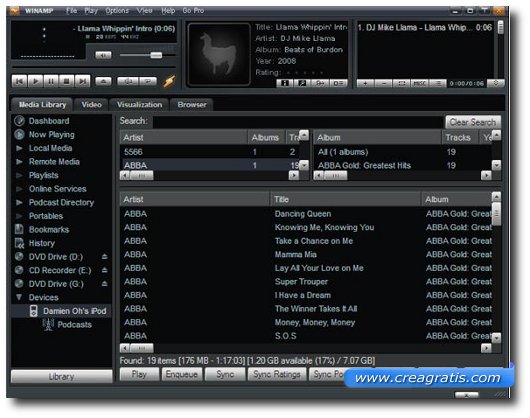
Task: Click the Clear Search button
Action: click(473, 122)
